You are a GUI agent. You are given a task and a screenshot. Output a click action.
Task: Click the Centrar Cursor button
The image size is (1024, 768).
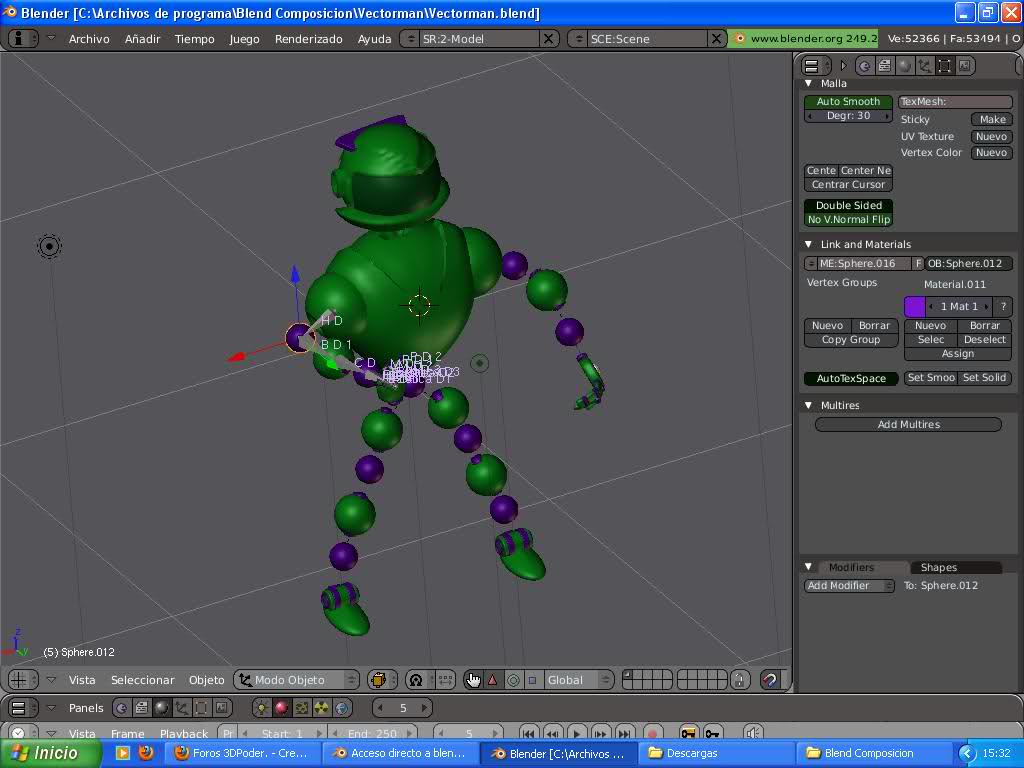click(x=848, y=185)
